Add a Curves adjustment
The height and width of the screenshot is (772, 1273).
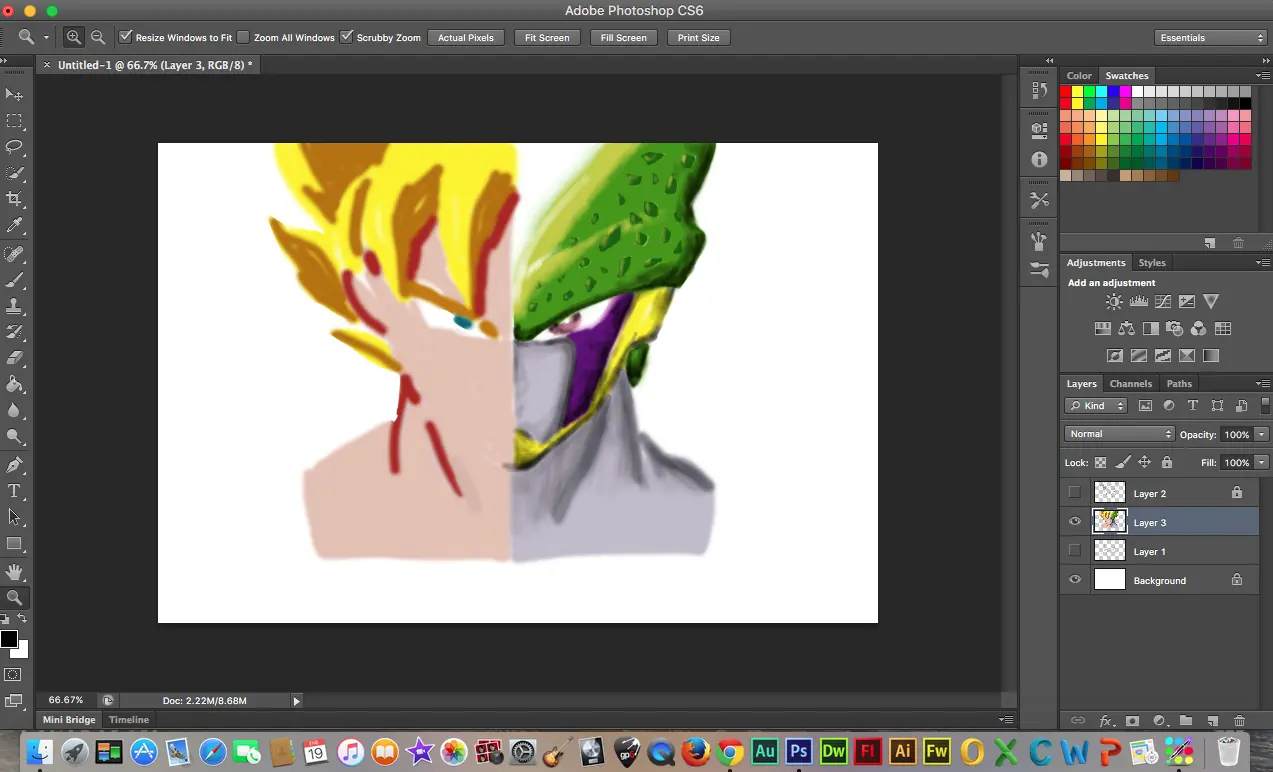(1163, 301)
